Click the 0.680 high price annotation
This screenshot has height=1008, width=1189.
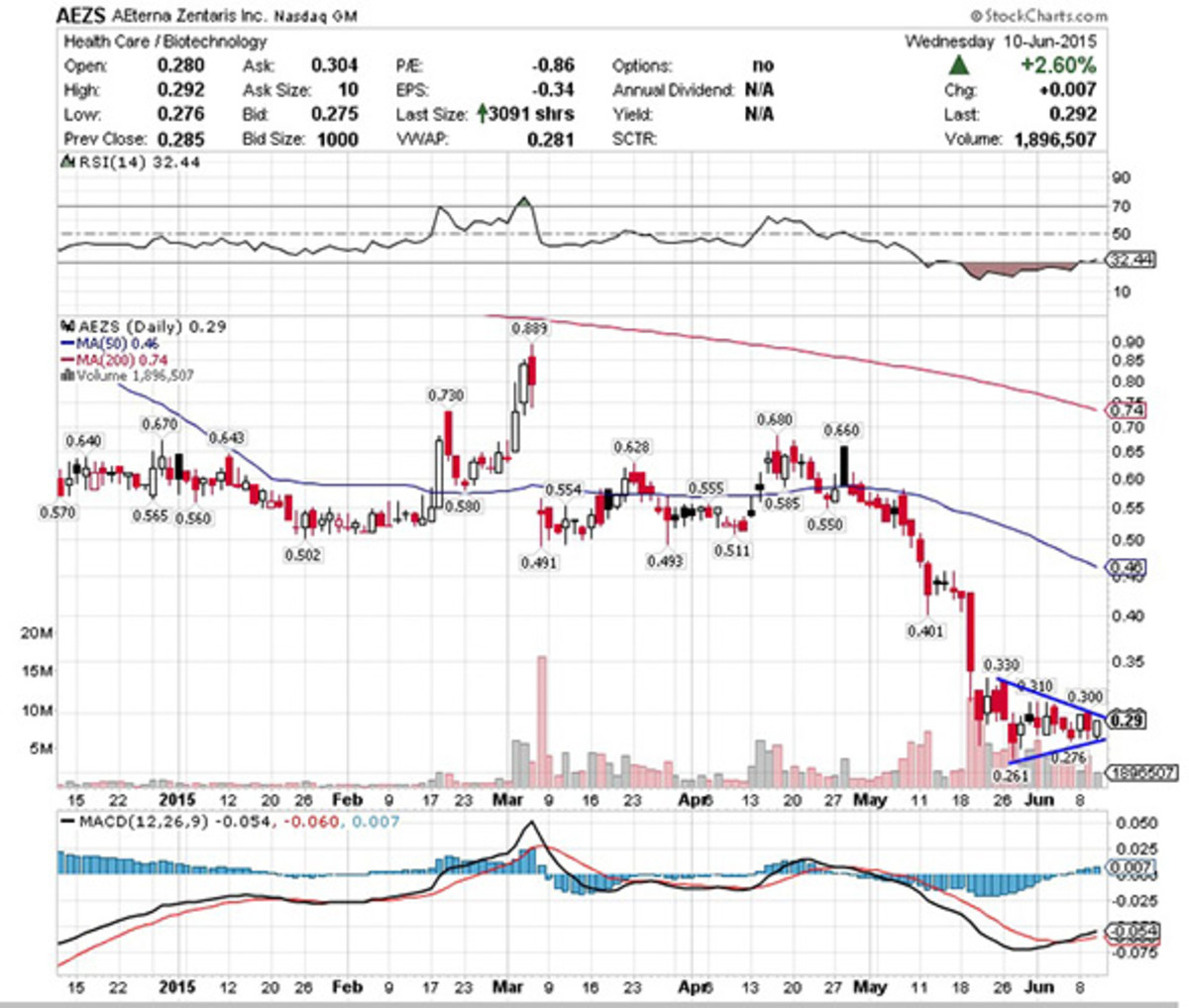[x=775, y=420]
